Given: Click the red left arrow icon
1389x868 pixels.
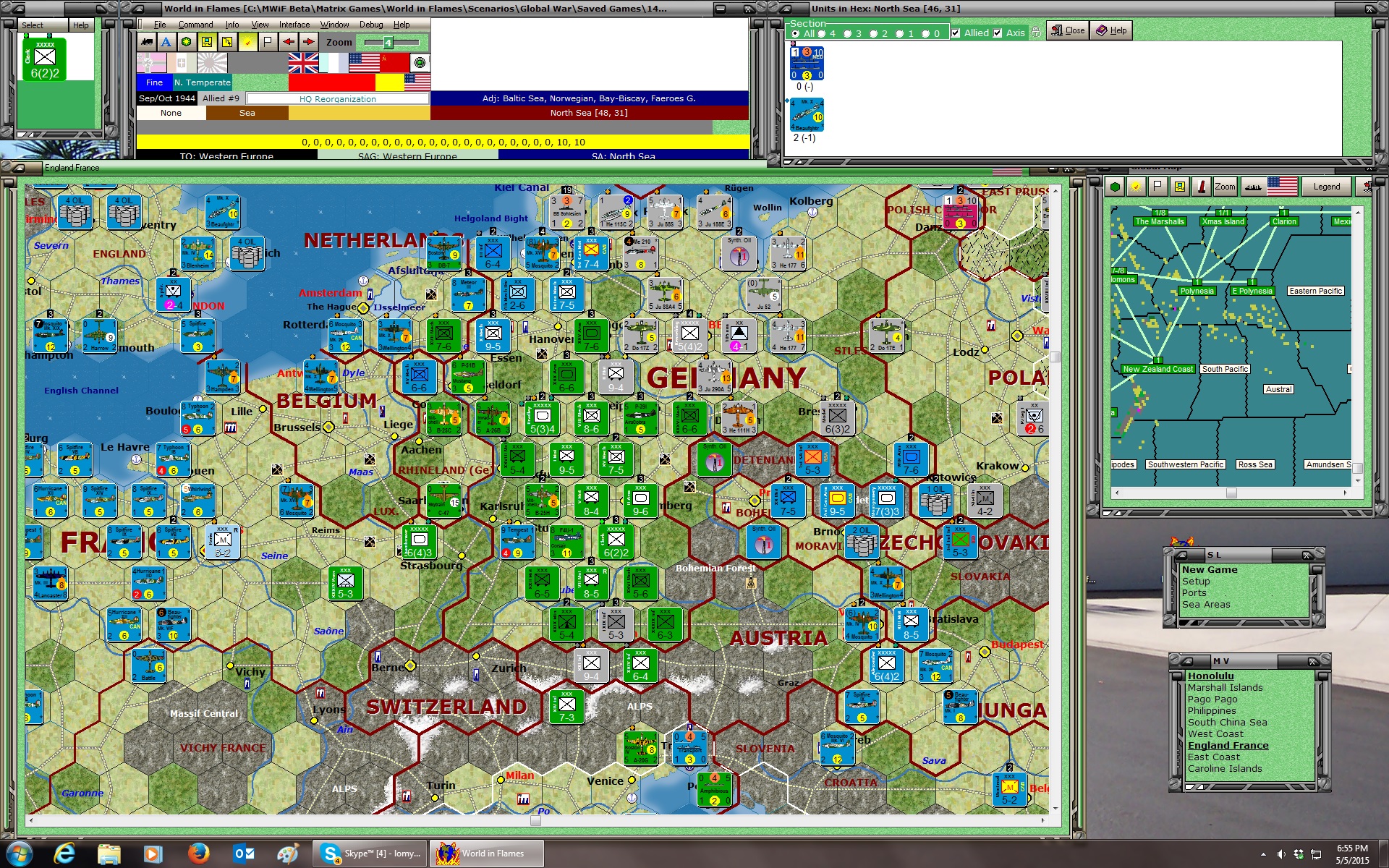Looking at the screenshot, I should (x=289, y=42).
